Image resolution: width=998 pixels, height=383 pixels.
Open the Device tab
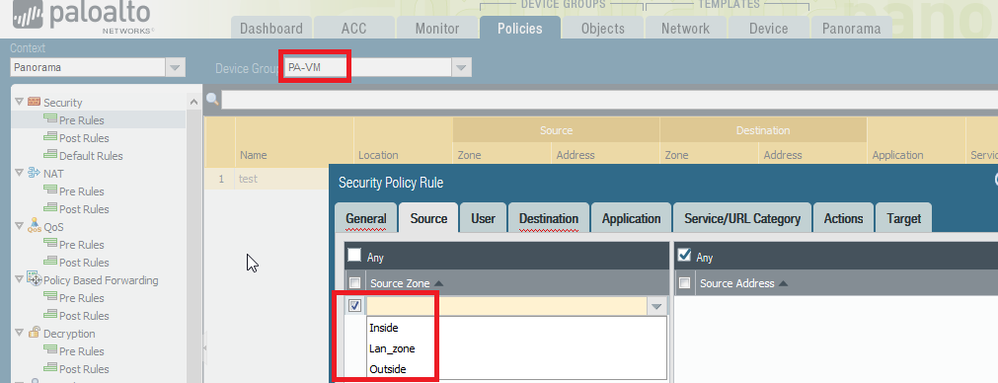coord(768,28)
